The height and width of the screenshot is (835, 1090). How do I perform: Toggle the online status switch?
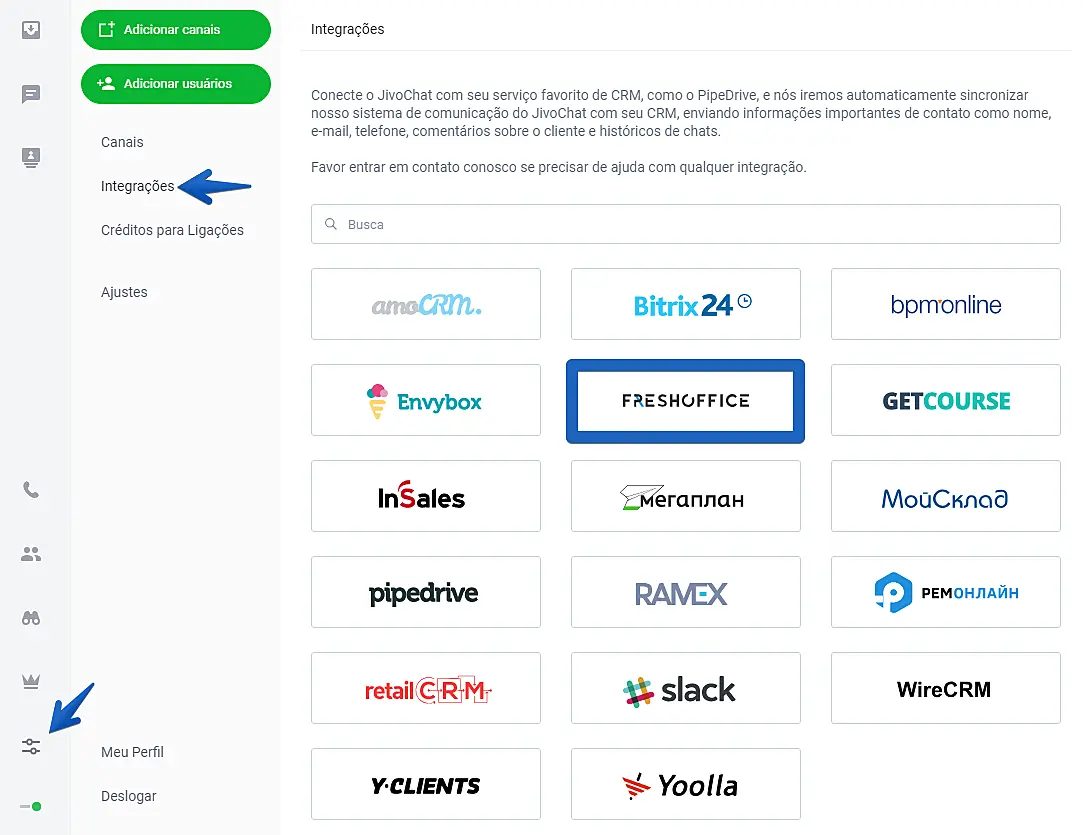click(x=31, y=806)
